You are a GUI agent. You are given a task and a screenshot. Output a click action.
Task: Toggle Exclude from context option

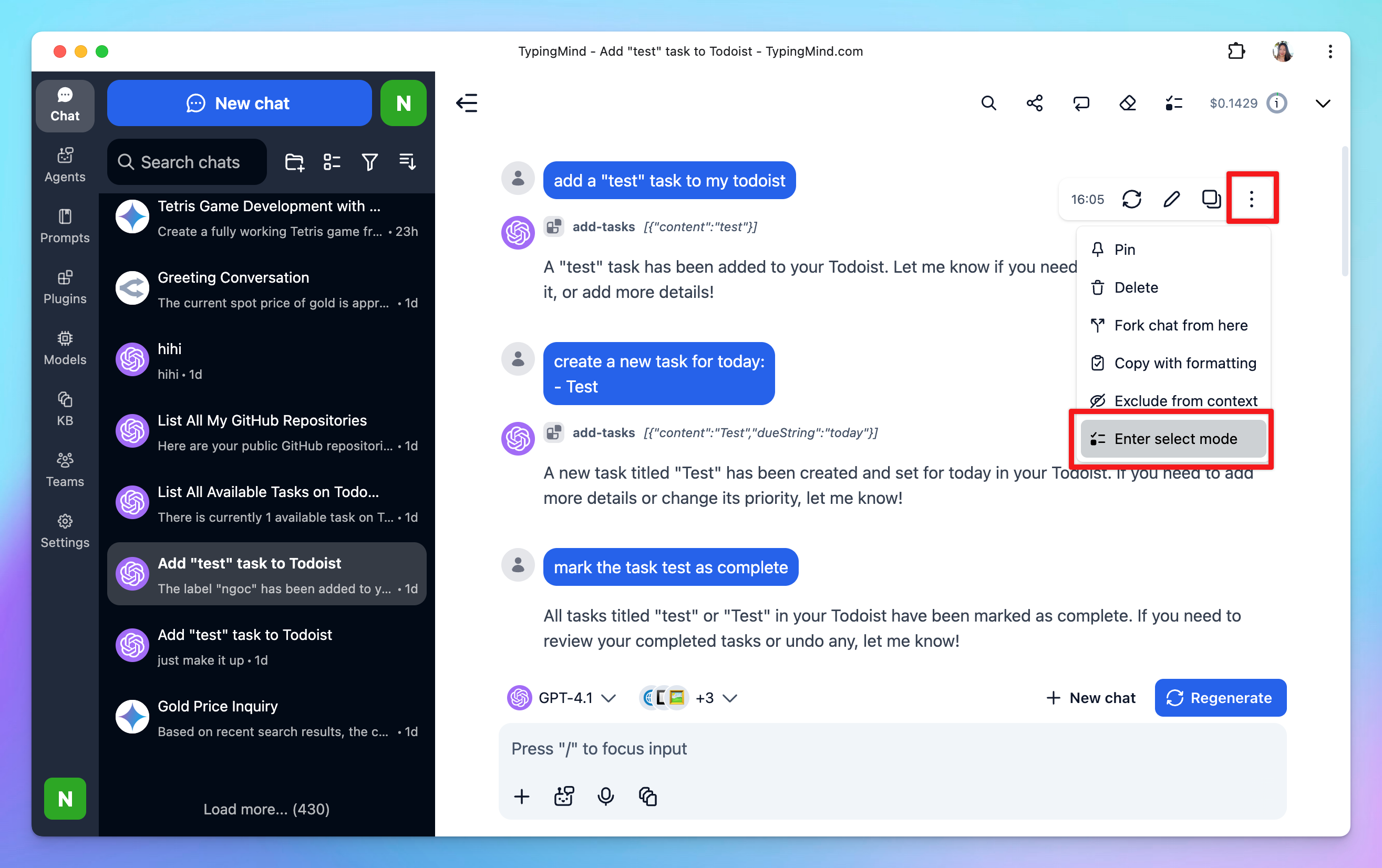click(1173, 401)
